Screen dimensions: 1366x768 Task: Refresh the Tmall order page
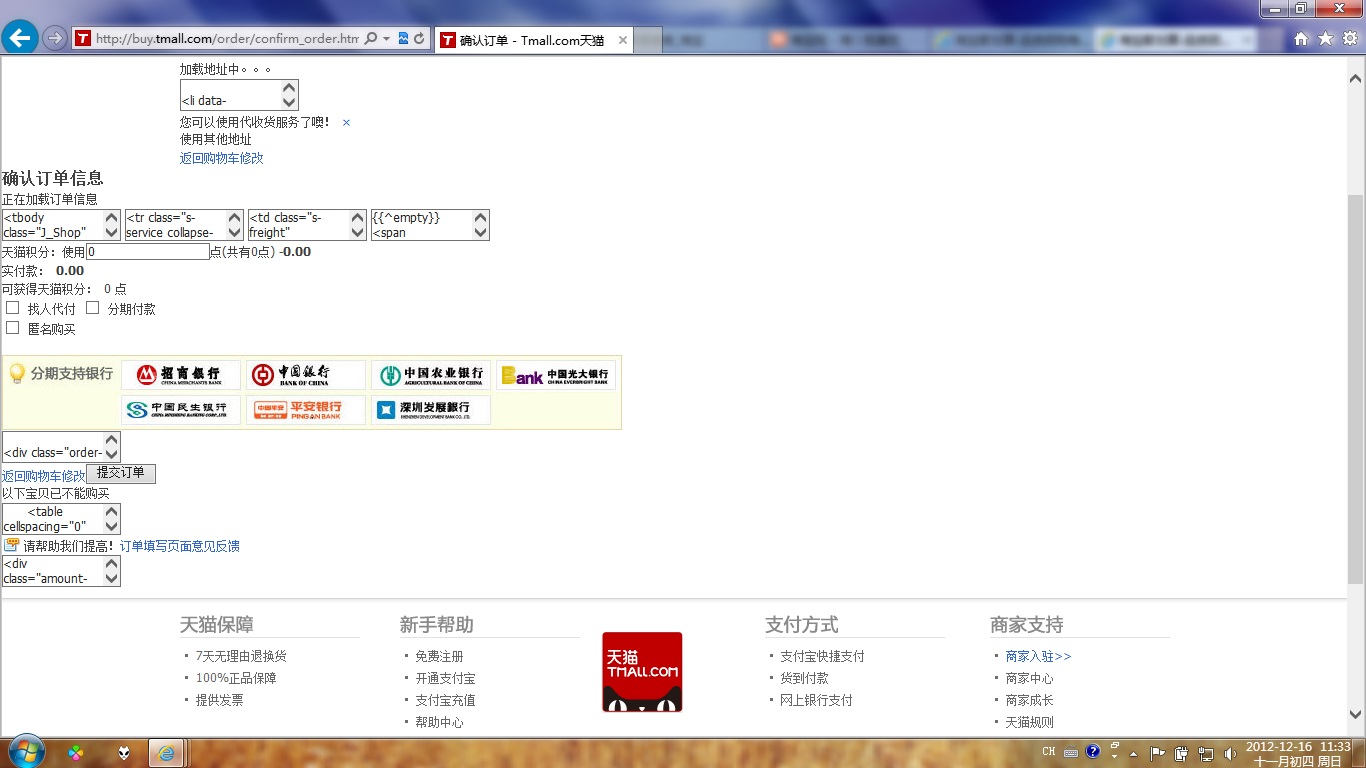pos(419,39)
